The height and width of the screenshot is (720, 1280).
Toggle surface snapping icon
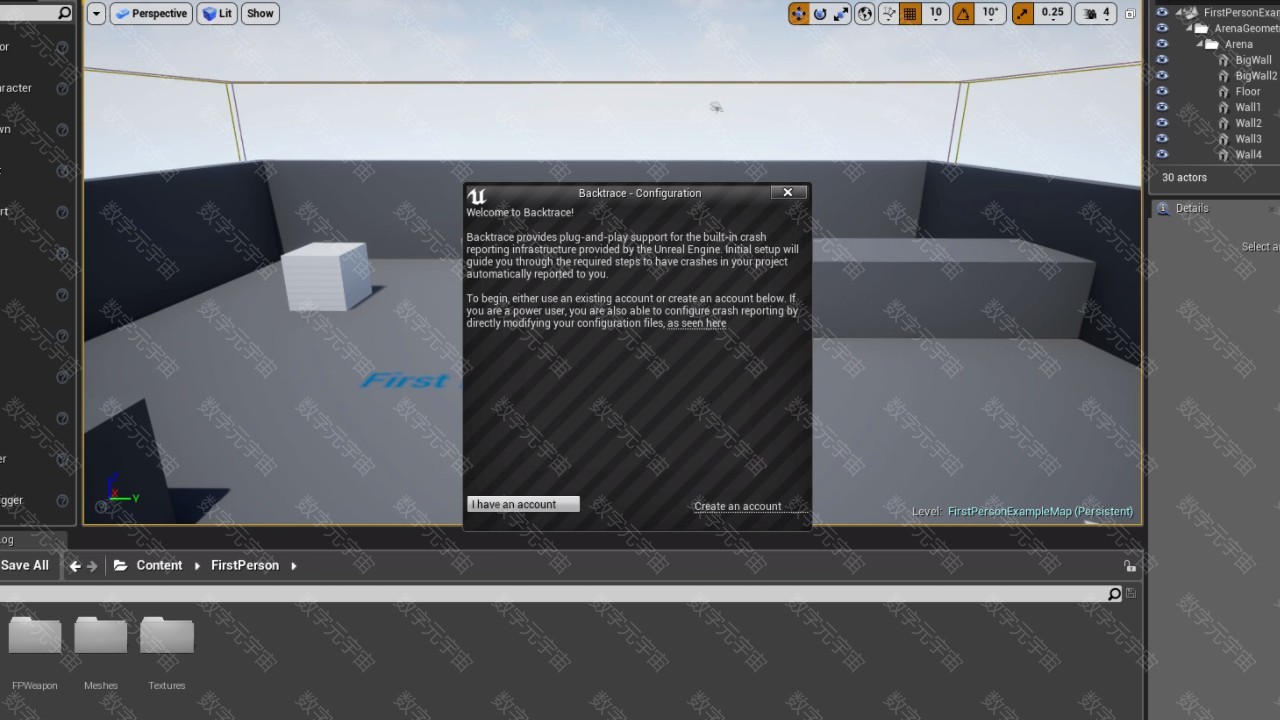888,13
